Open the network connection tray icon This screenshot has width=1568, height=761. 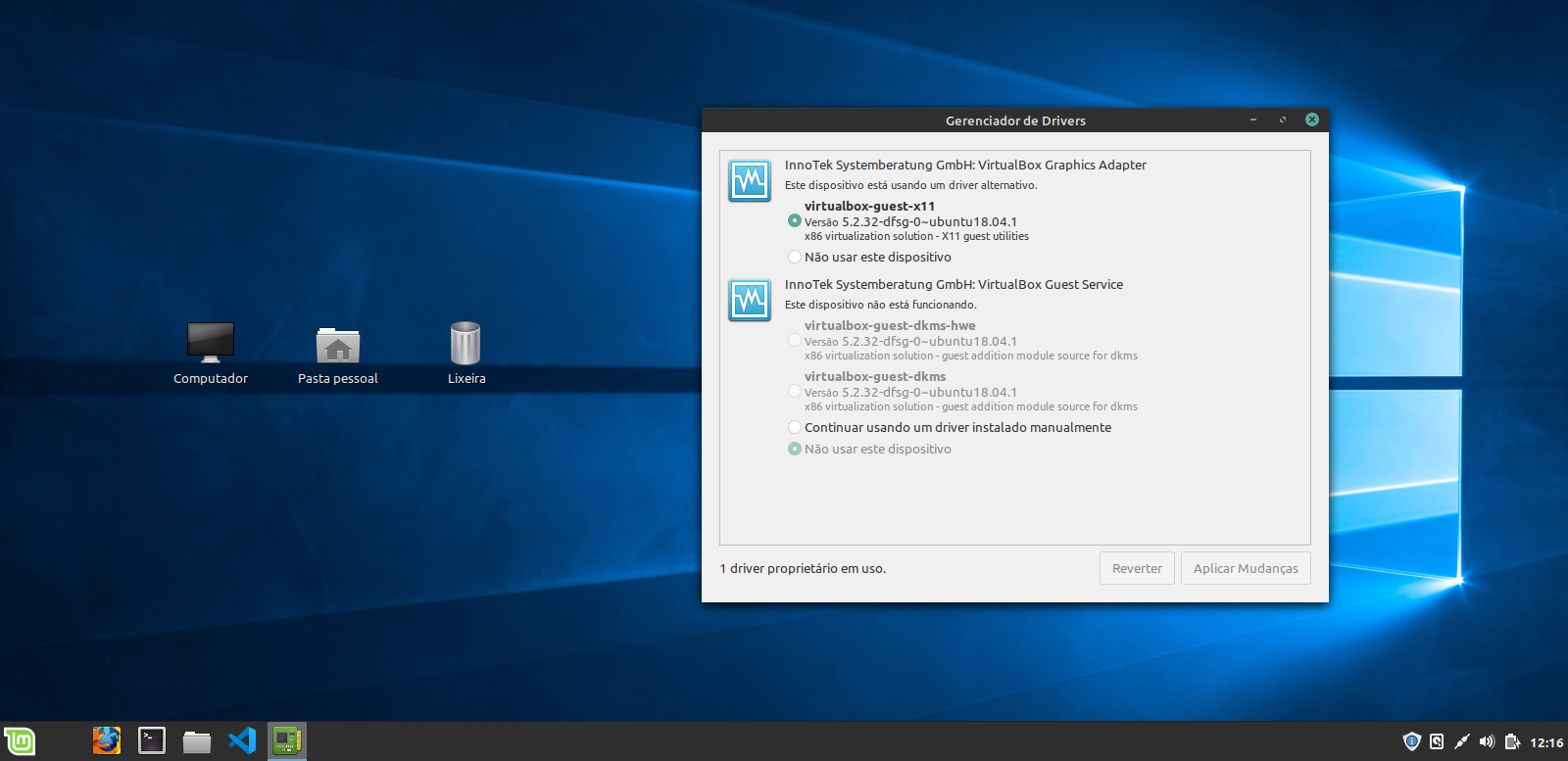[x=1462, y=741]
